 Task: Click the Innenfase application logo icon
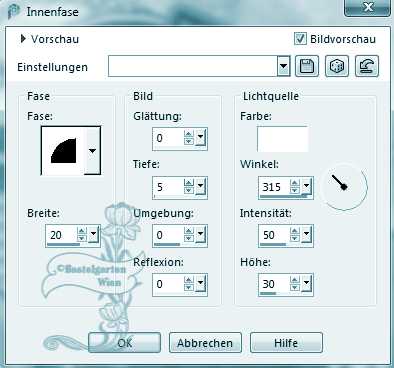[x=14, y=12]
